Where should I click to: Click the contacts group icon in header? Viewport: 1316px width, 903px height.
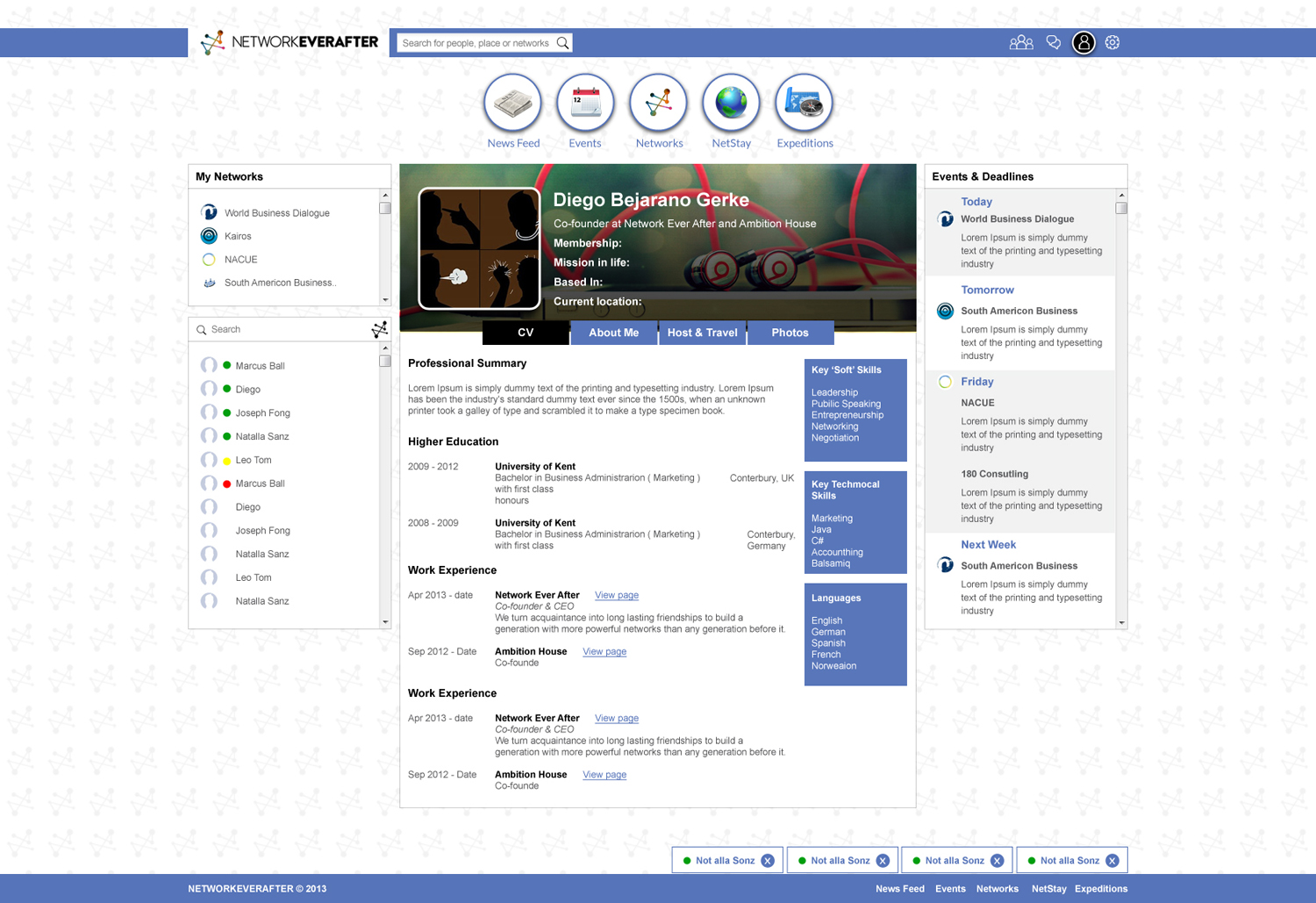1021,42
